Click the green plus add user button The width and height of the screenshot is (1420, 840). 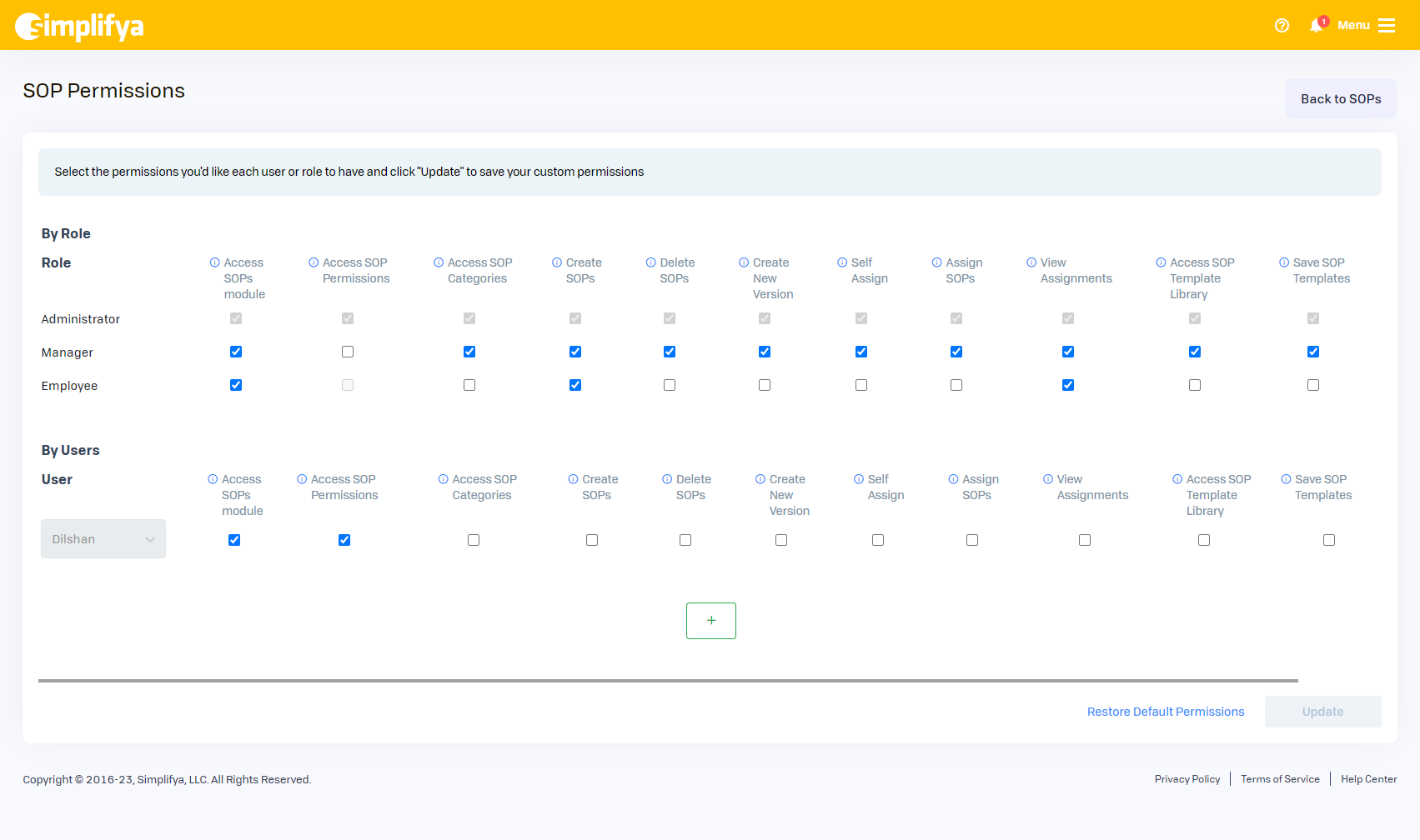(710, 621)
